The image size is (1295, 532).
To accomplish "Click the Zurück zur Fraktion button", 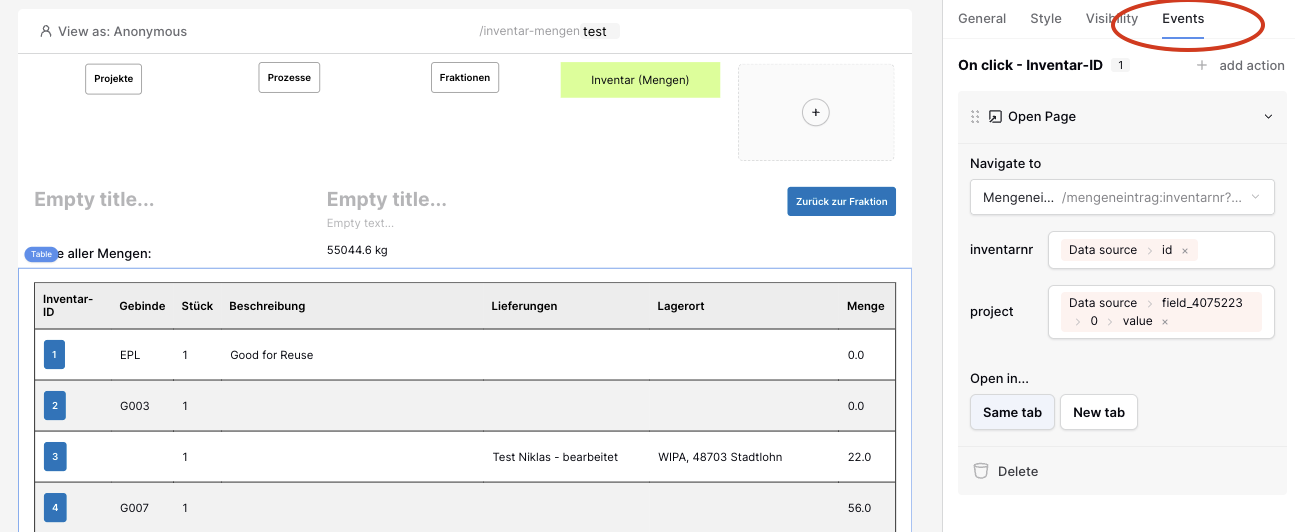I will 841,201.
